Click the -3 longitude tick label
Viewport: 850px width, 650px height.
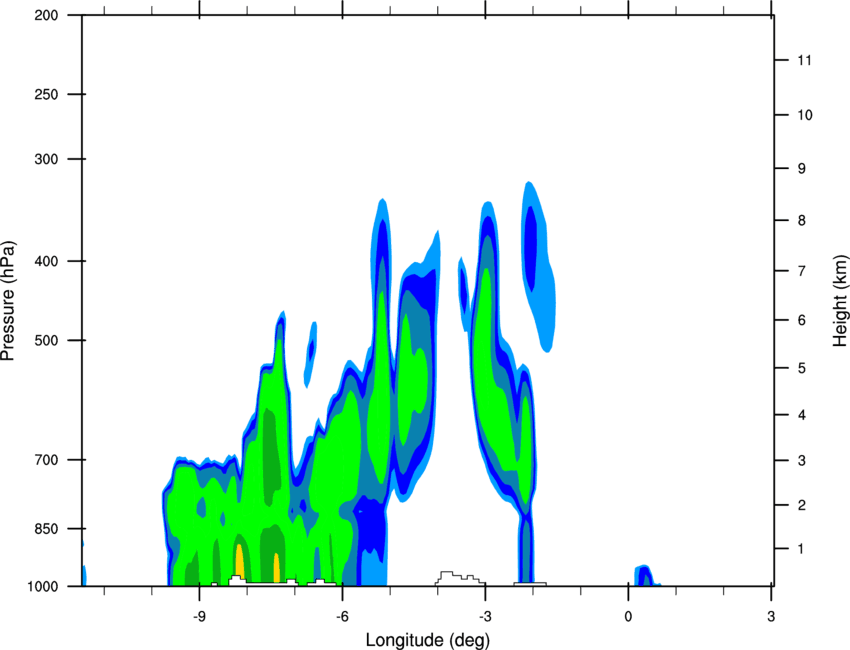click(485, 616)
